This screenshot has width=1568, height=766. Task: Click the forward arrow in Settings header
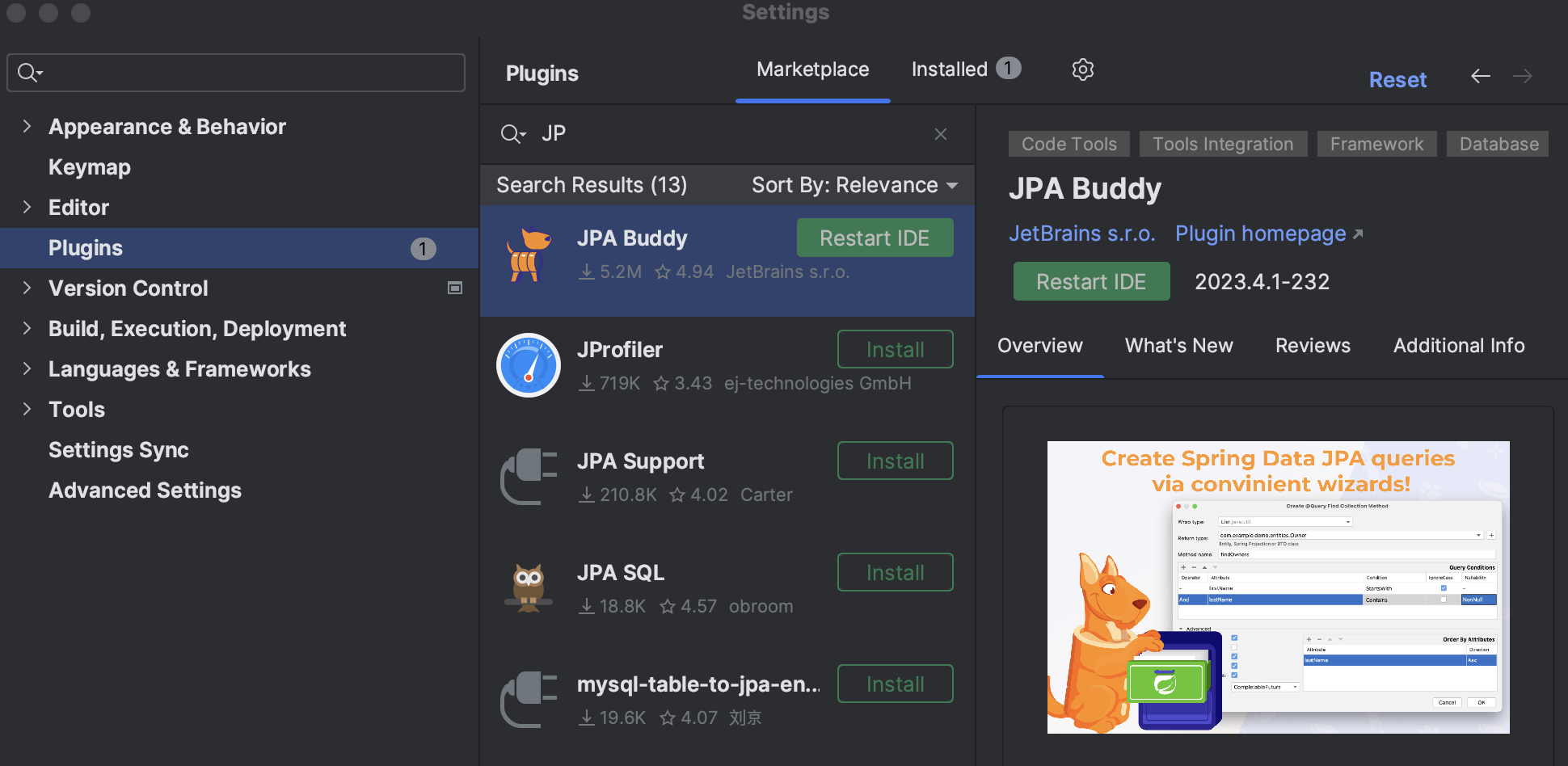tap(1523, 76)
